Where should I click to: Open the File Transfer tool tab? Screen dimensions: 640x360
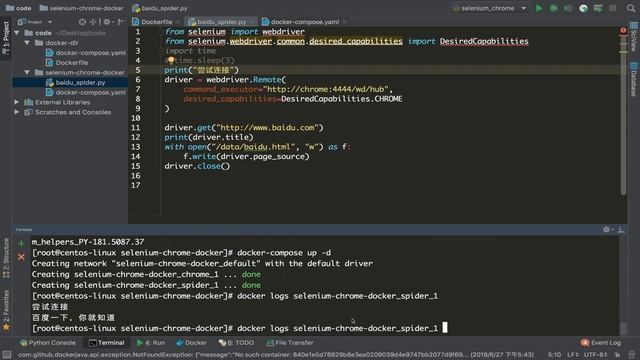point(290,343)
